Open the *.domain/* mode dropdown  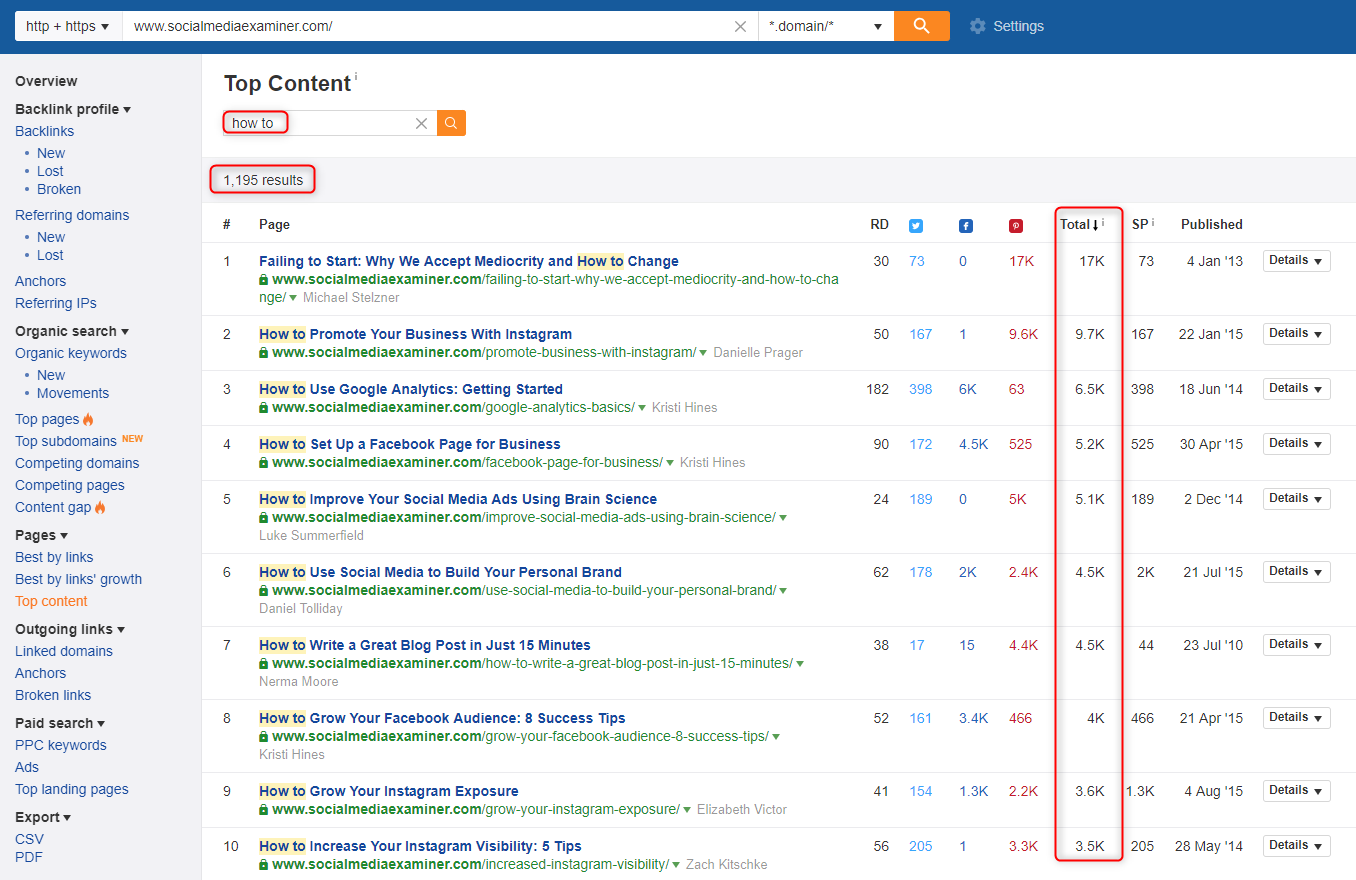826,26
